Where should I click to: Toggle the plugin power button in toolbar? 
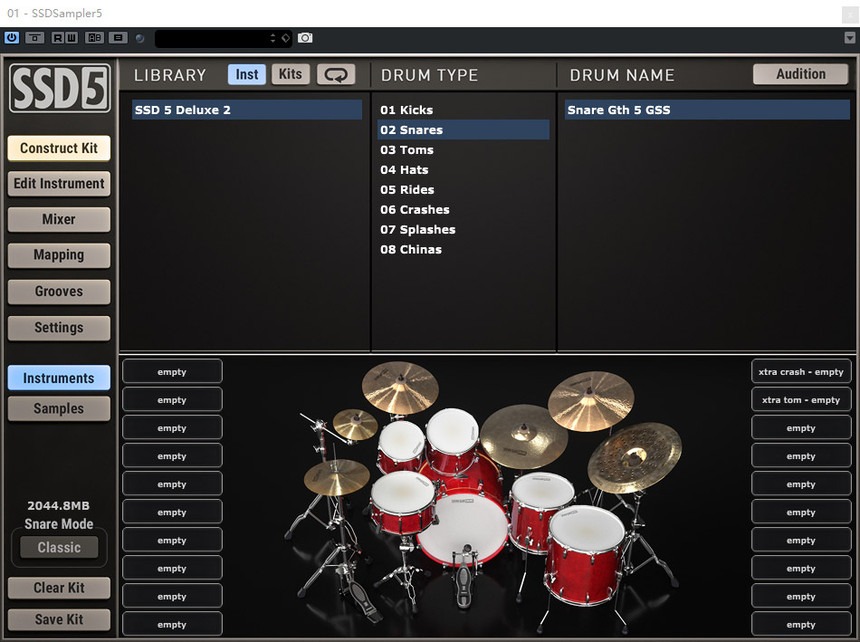click(x=11, y=38)
